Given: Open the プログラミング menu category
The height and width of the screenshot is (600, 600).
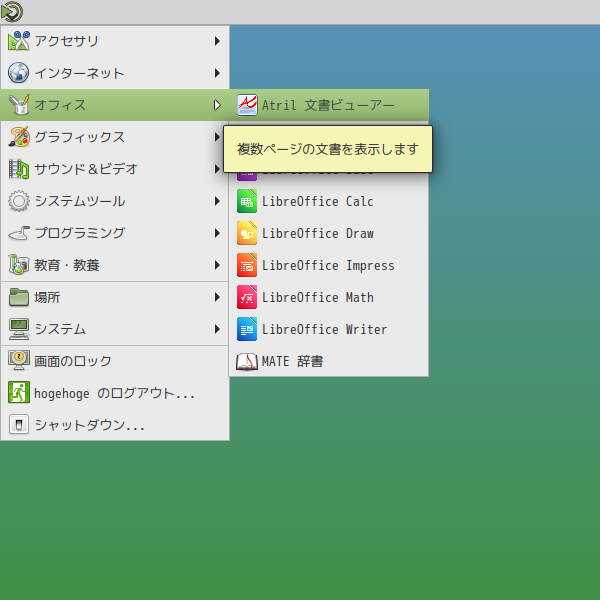Looking at the screenshot, I should pos(115,233).
